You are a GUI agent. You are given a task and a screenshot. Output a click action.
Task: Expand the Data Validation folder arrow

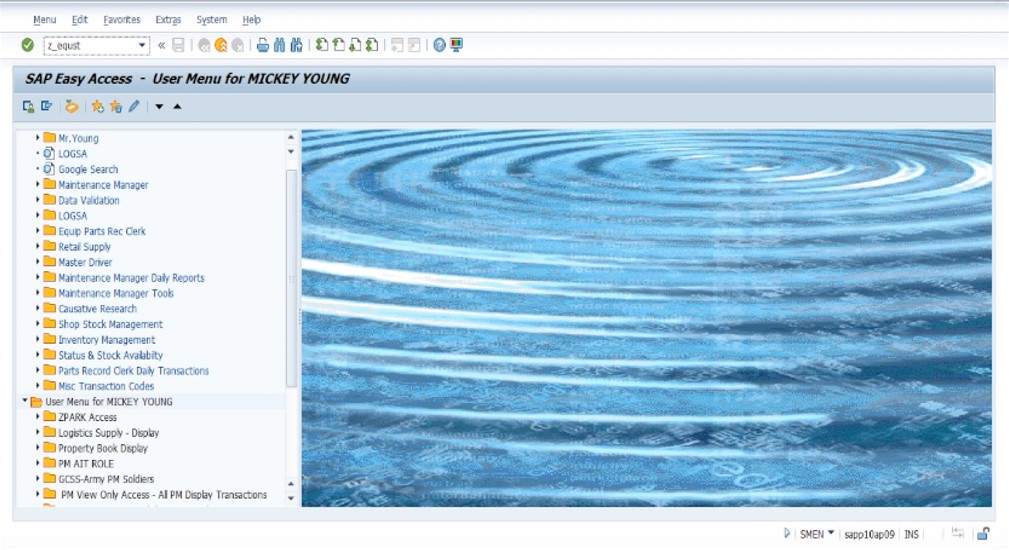(x=37, y=200)
